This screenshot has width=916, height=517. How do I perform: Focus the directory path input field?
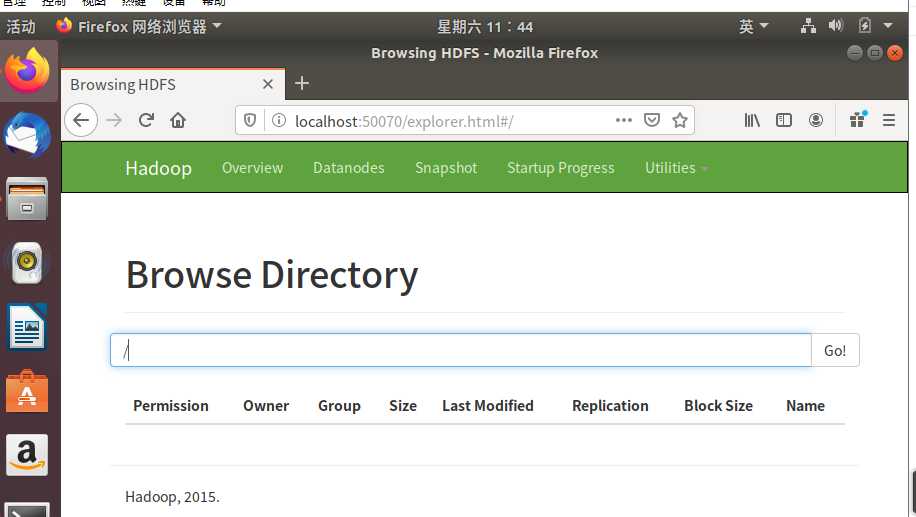click(x=461, y=351)
